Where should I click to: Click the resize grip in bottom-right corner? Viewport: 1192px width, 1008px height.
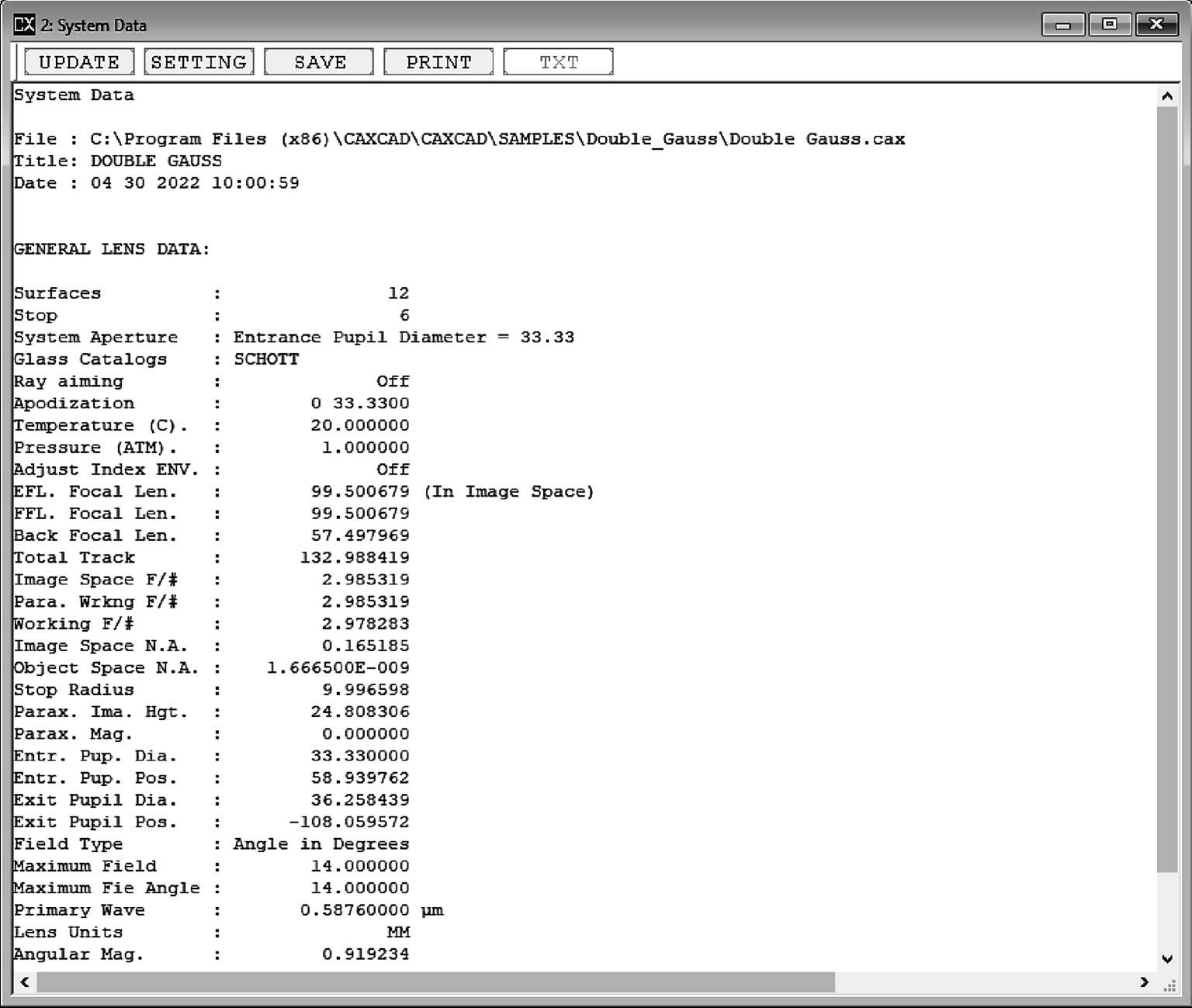[x=1169, y=985]
